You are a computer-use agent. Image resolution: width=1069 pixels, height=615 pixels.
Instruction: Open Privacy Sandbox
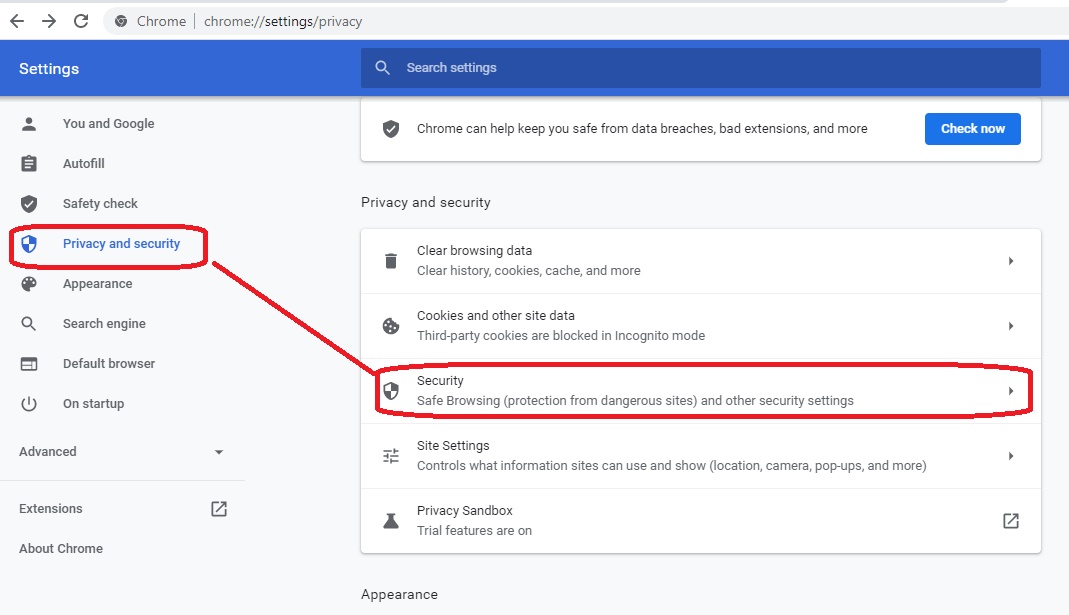point(701,521)
